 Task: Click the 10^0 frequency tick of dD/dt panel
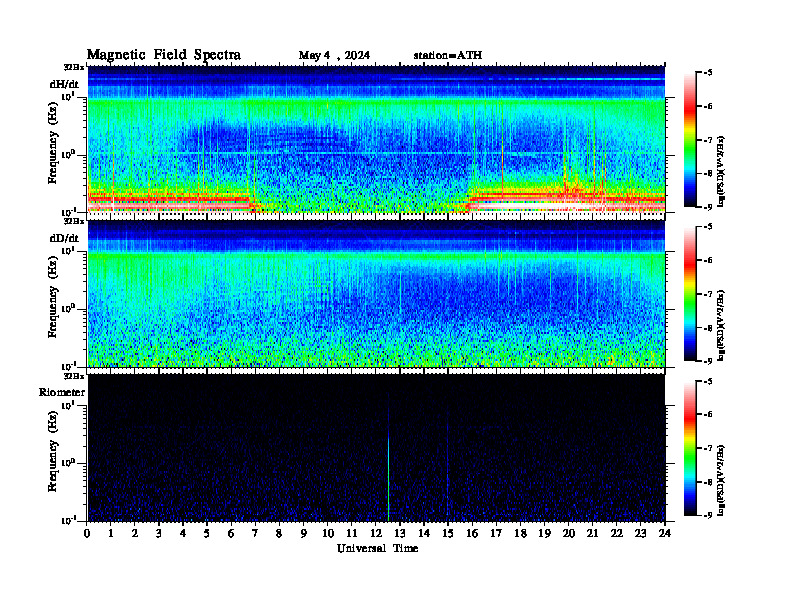68,308
